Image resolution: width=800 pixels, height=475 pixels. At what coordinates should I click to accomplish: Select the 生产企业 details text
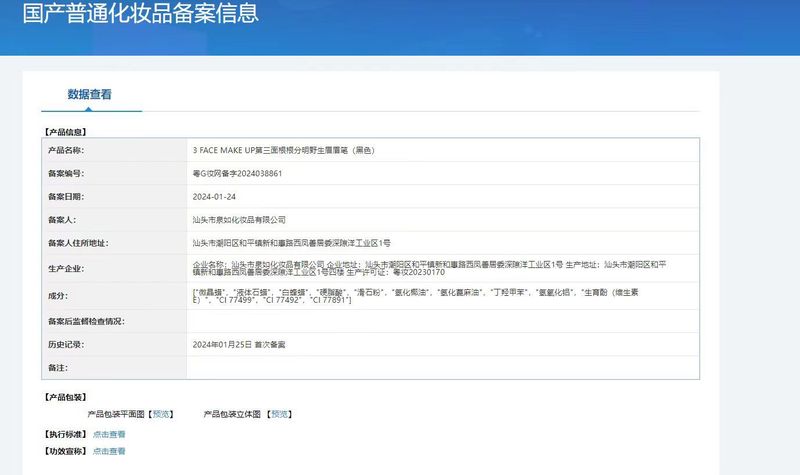click(x=430, y=268)
